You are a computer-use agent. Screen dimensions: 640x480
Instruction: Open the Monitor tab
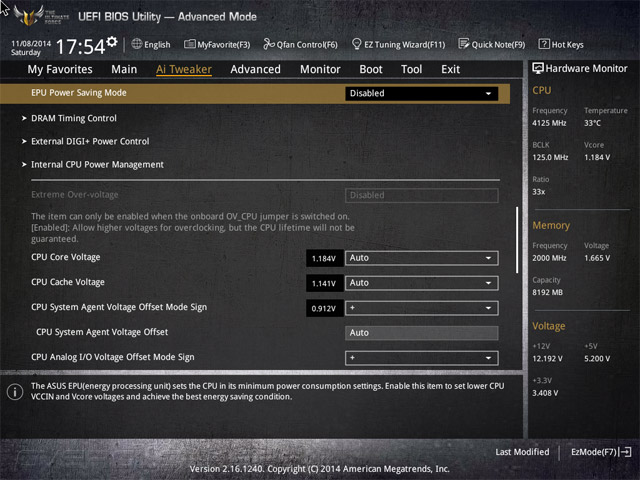[x=320, y=69]
